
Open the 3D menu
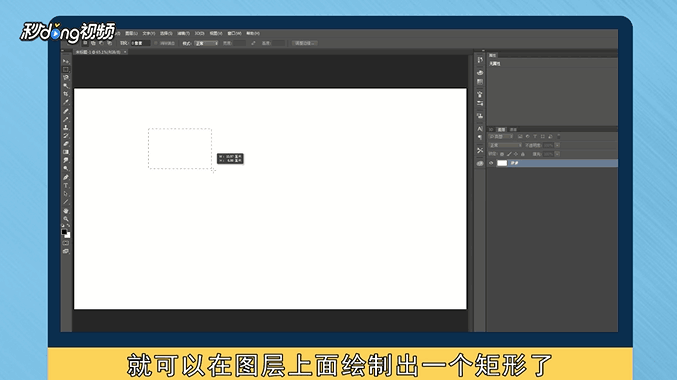click(x=199, y=33)
